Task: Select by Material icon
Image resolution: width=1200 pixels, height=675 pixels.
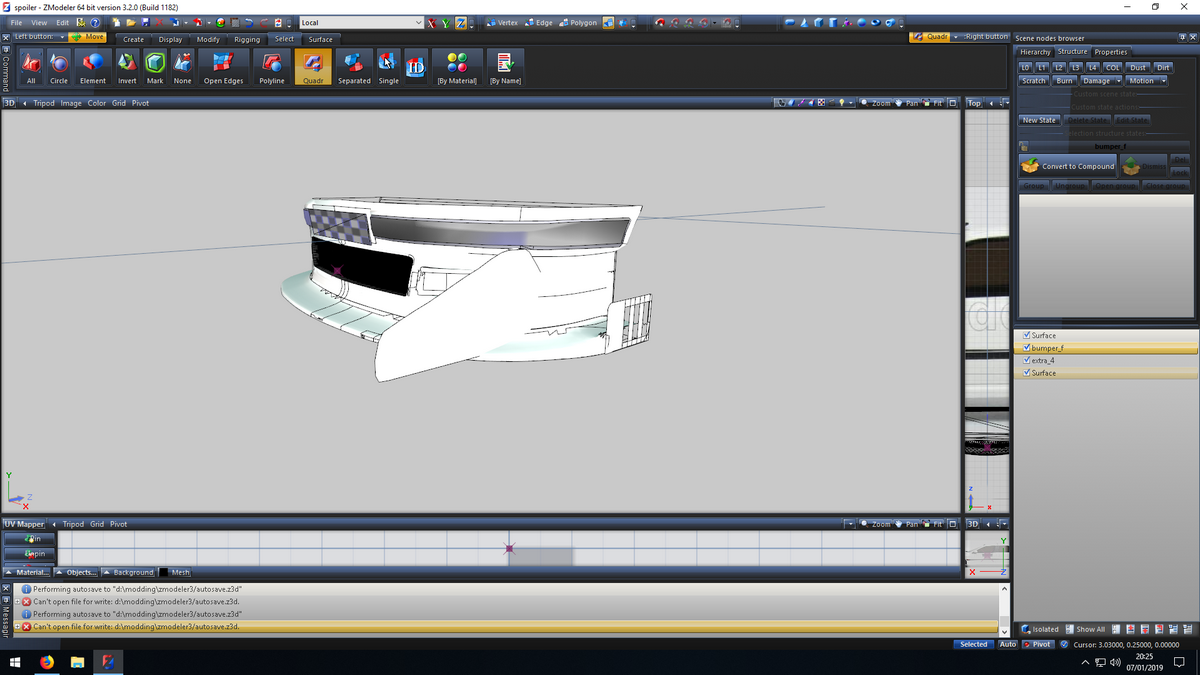Action: (x=456, y=64)
